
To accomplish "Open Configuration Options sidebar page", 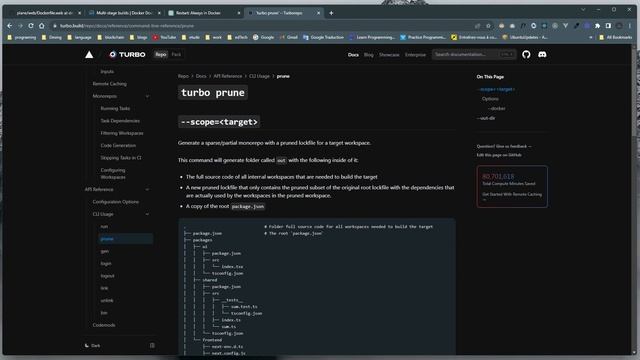I will 116,202.
